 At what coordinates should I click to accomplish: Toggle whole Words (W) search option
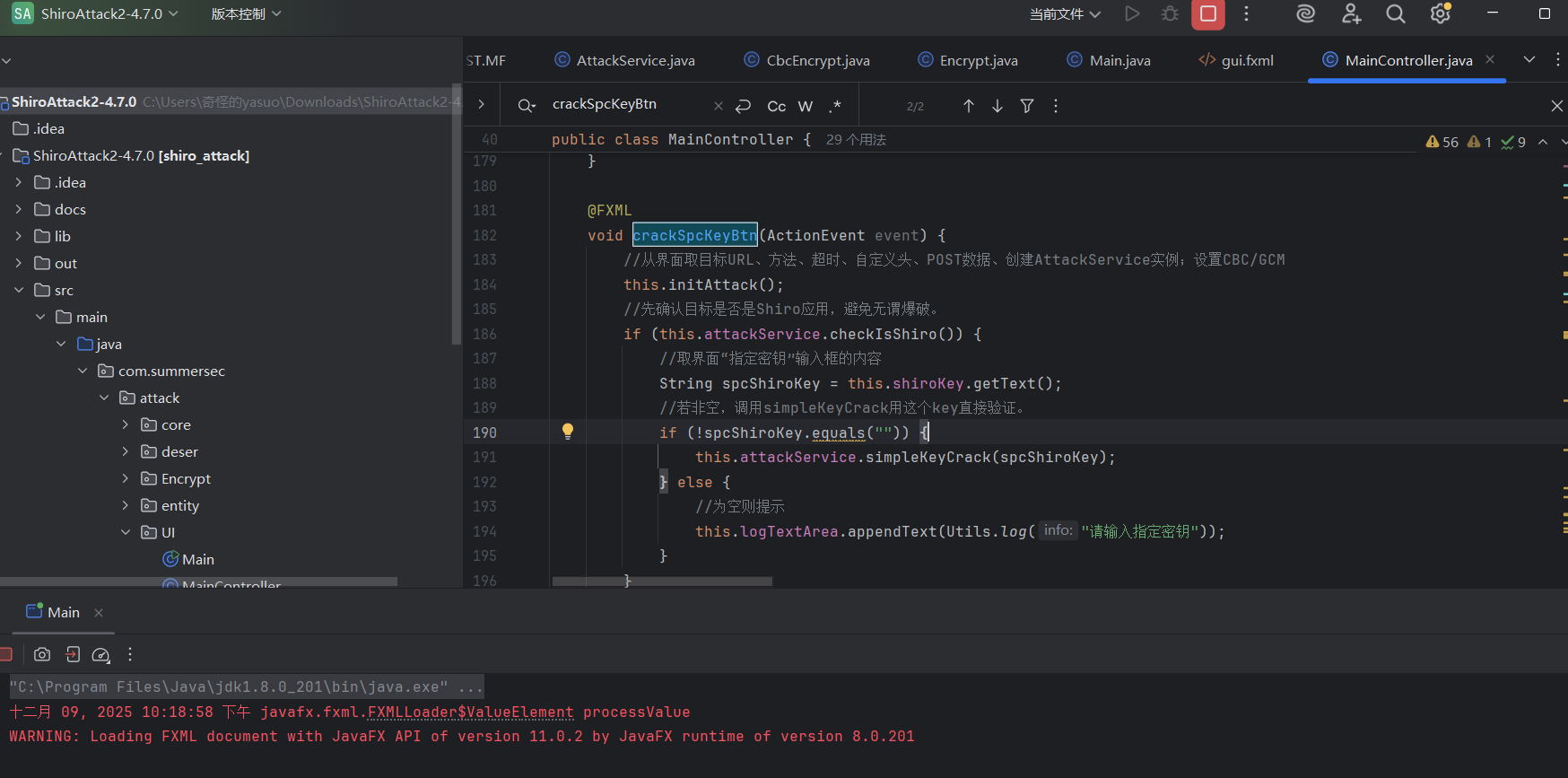[806, 106]
